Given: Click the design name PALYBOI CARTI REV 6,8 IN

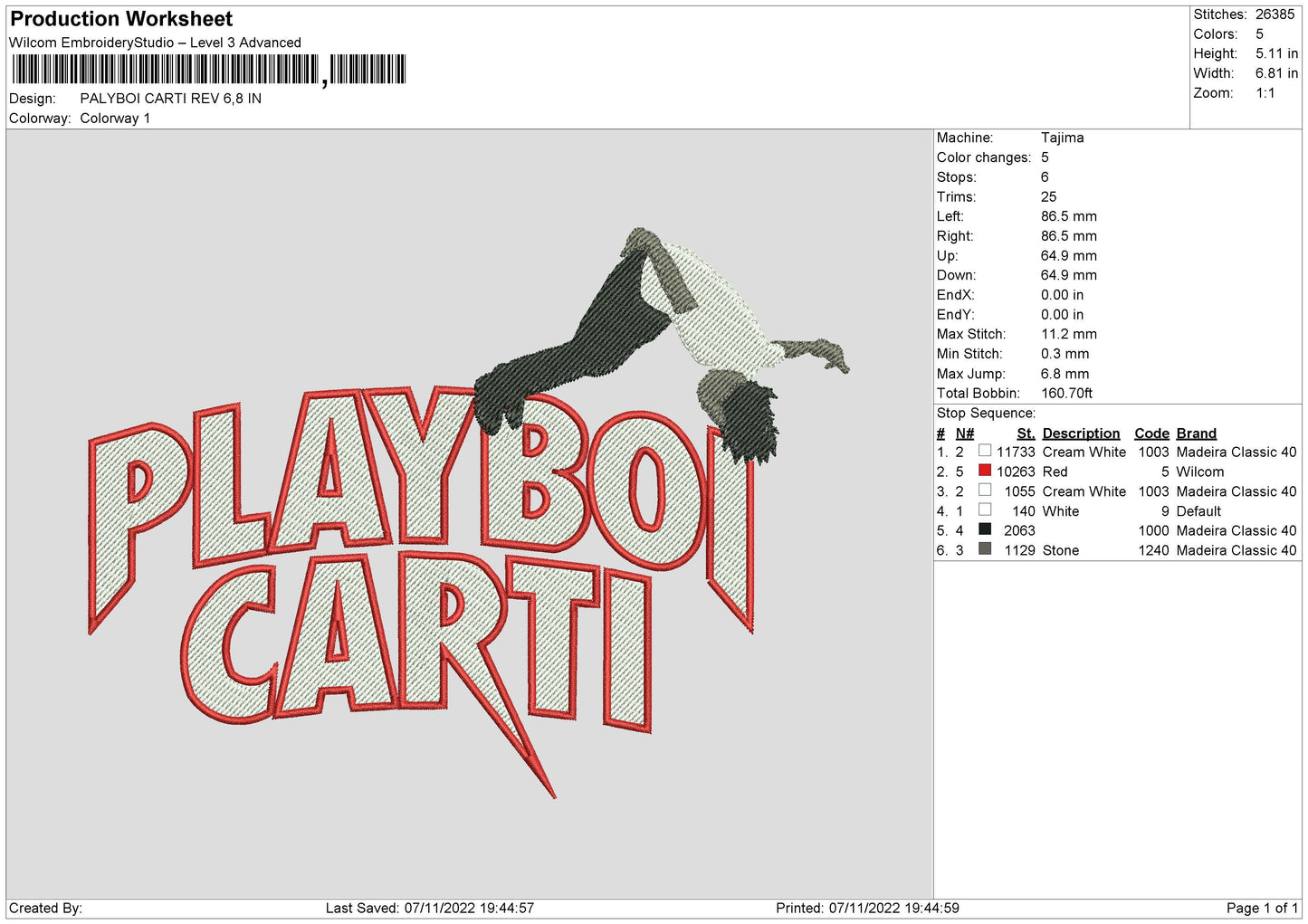Looking at the screenshot, I should (x=171, y=99).
